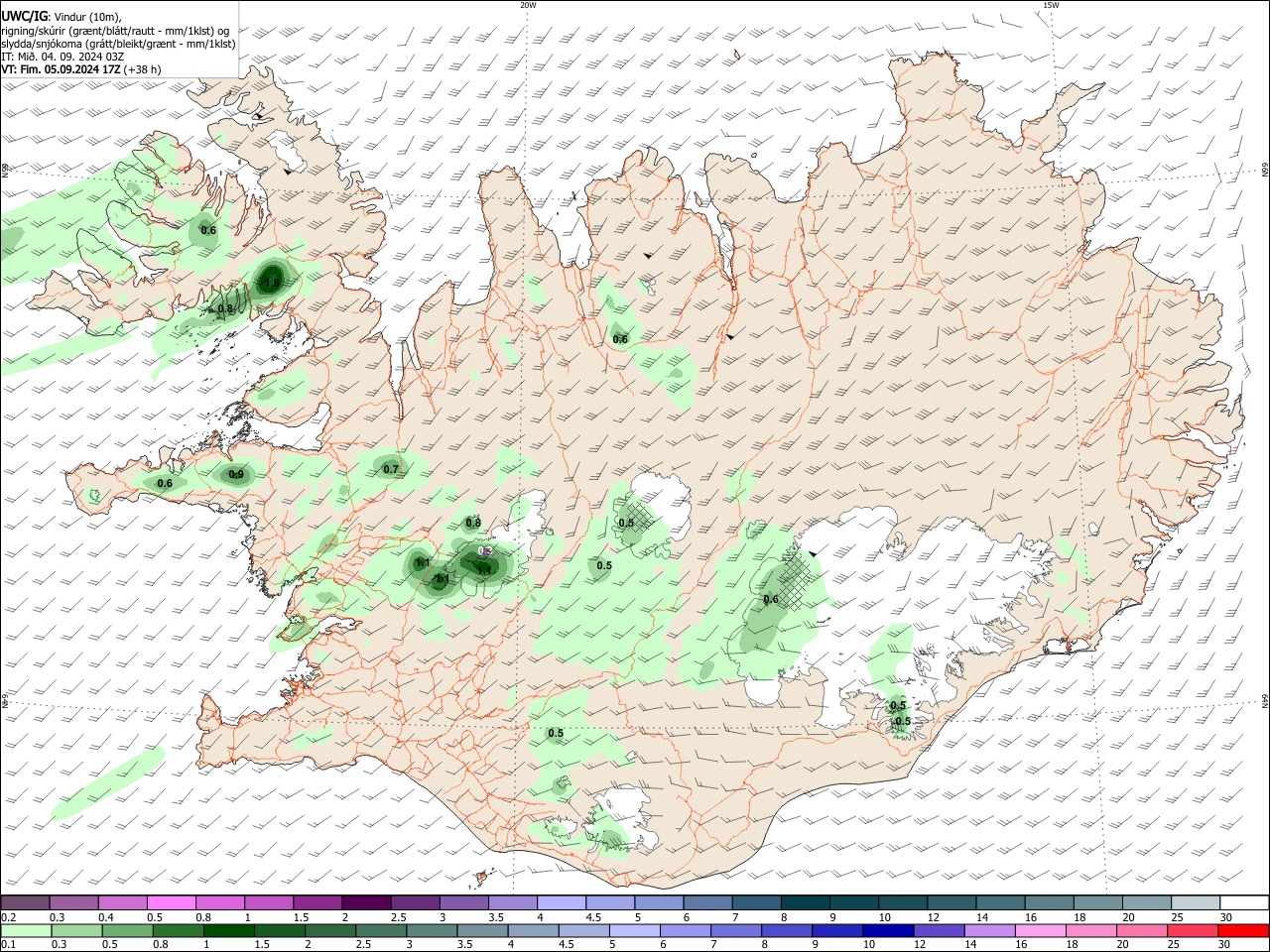Click the rigning/skúrir legend description line

tap(115, 31)
